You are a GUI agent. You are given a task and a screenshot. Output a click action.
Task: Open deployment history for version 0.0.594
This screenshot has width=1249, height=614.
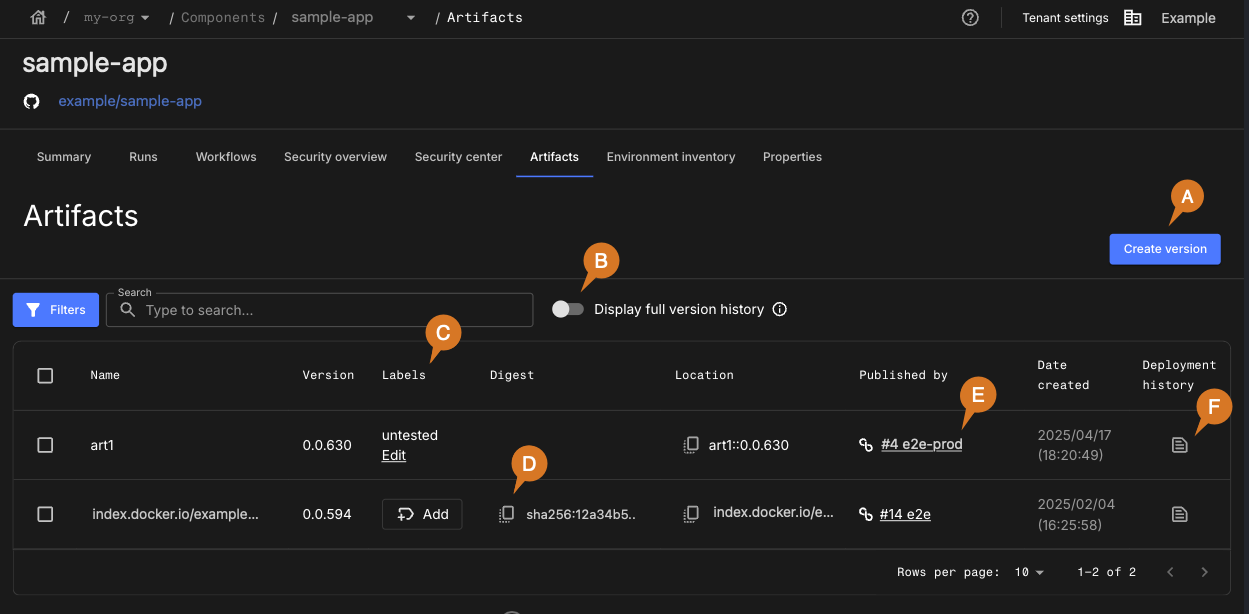[1179, 514]
